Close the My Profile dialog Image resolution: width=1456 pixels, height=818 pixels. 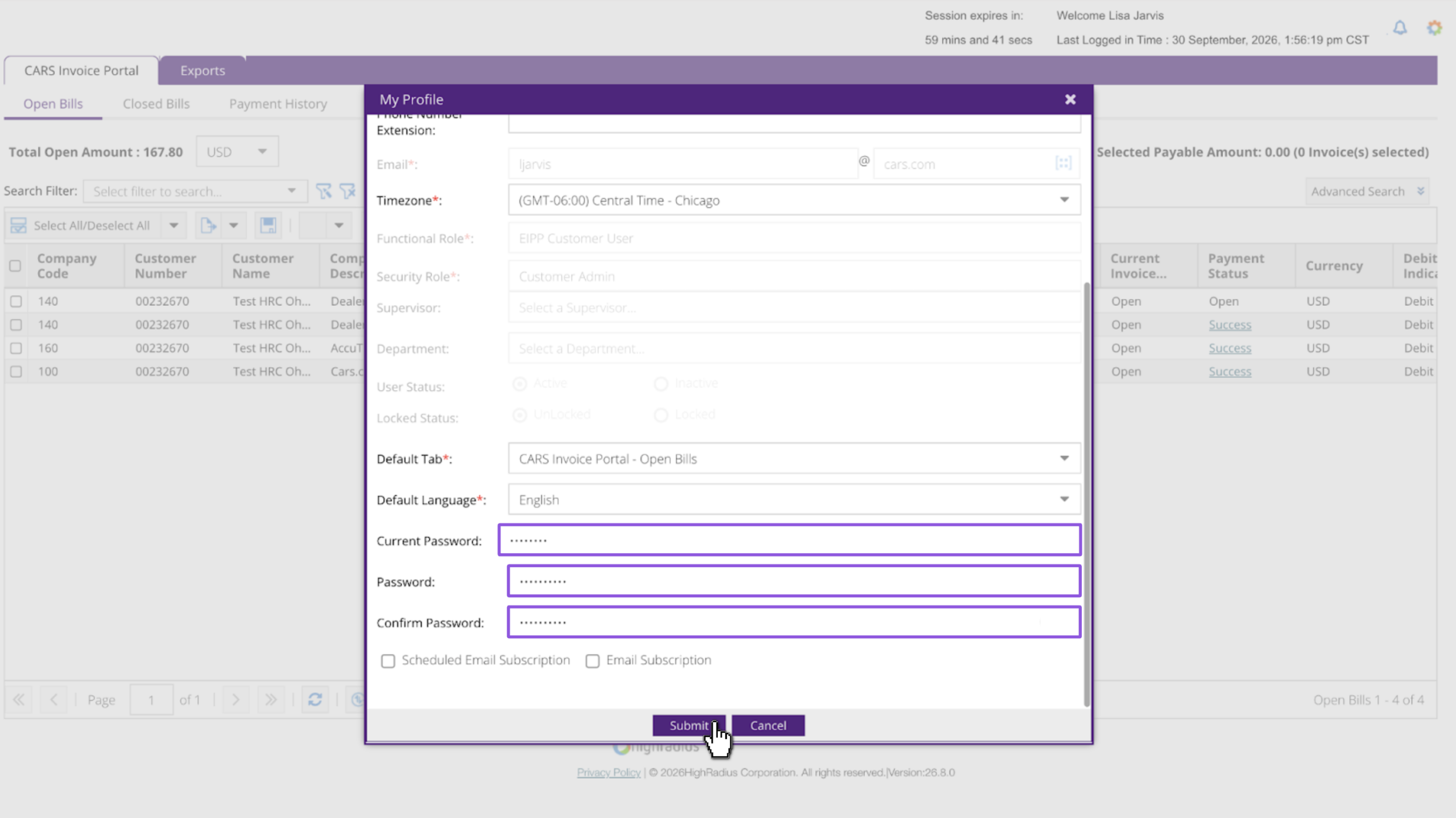(1070, 99)
